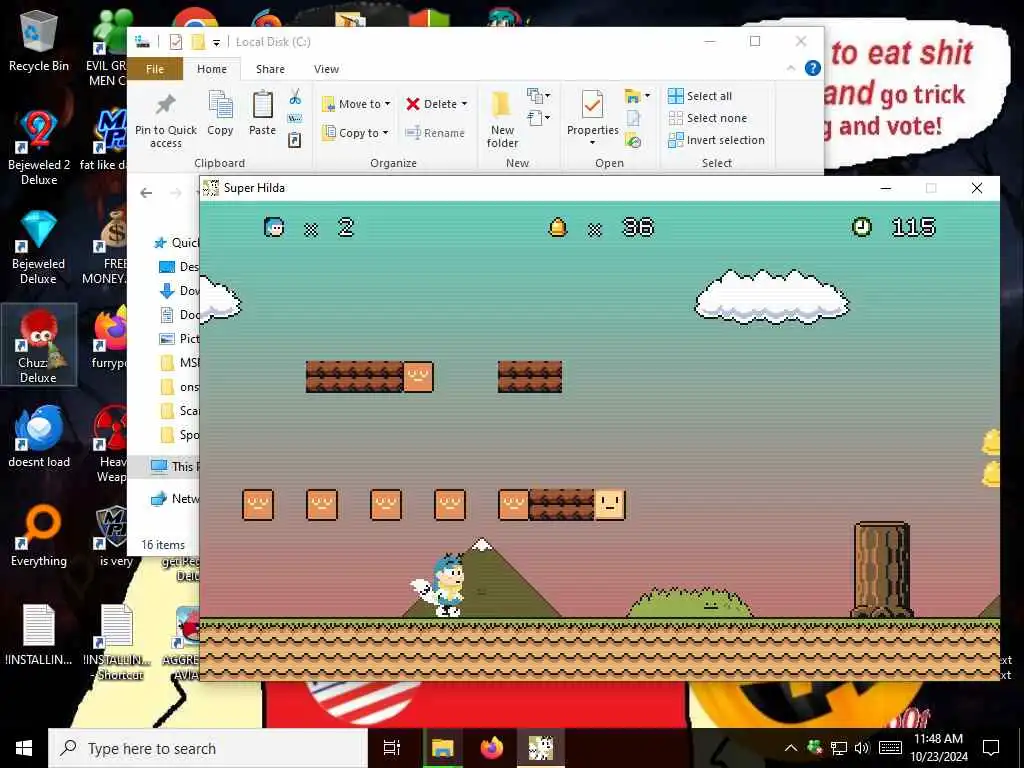Open the Bejeweled Deluxe diamond shortcut
This screenshot has height=768, width=1024.
click(39, 247)
